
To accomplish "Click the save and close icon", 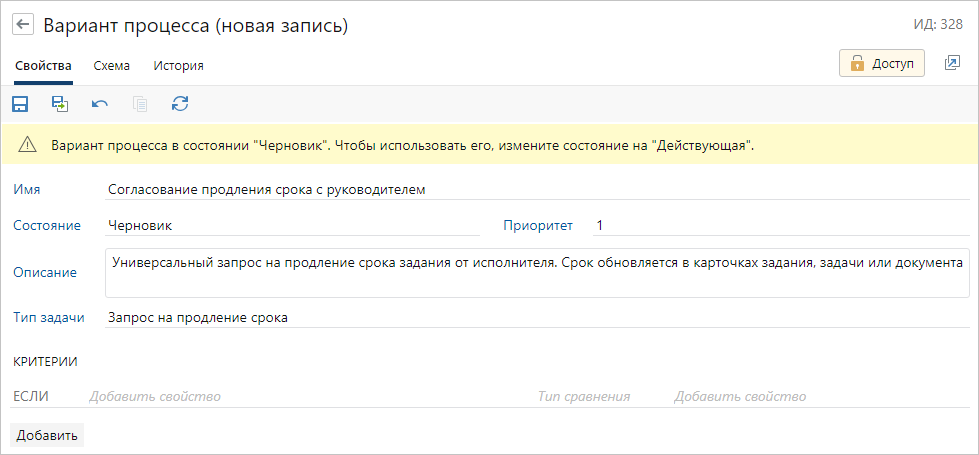I will [x=60, y=103].
